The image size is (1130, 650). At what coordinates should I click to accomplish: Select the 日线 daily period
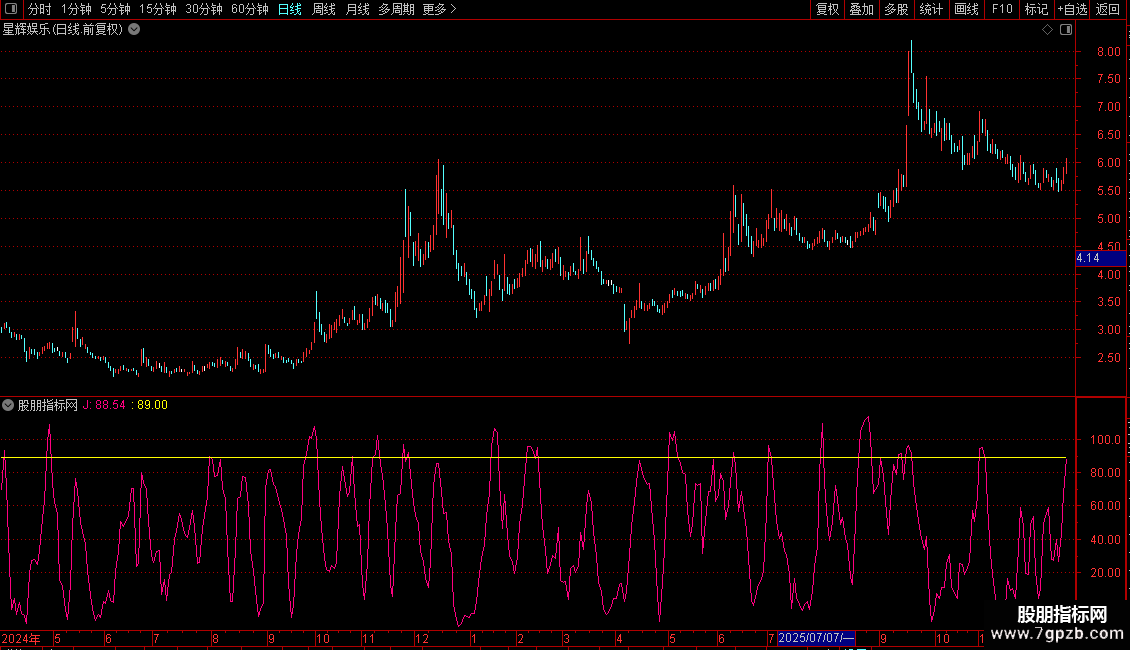point(290,9)
